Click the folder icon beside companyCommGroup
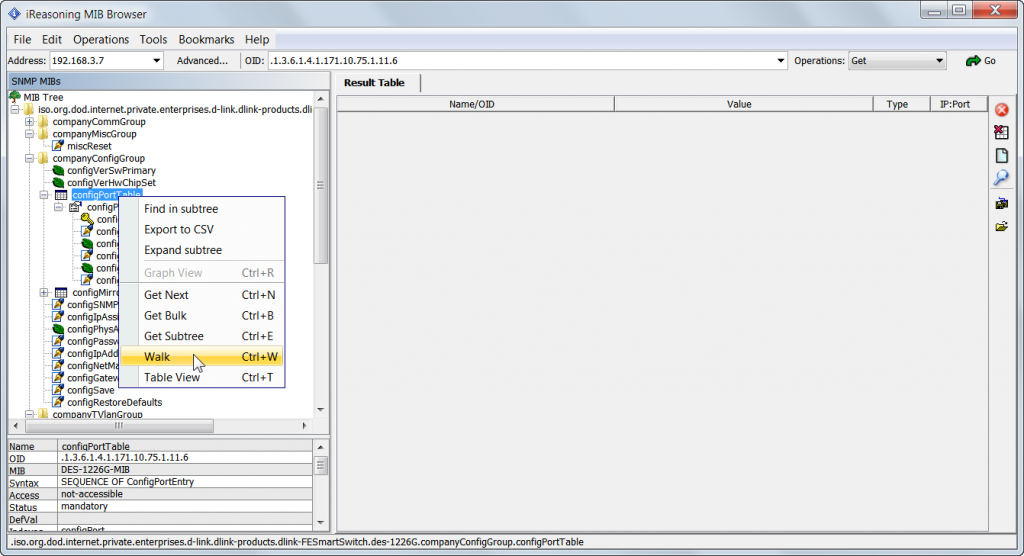The image size is (1024, 556). 43,122
